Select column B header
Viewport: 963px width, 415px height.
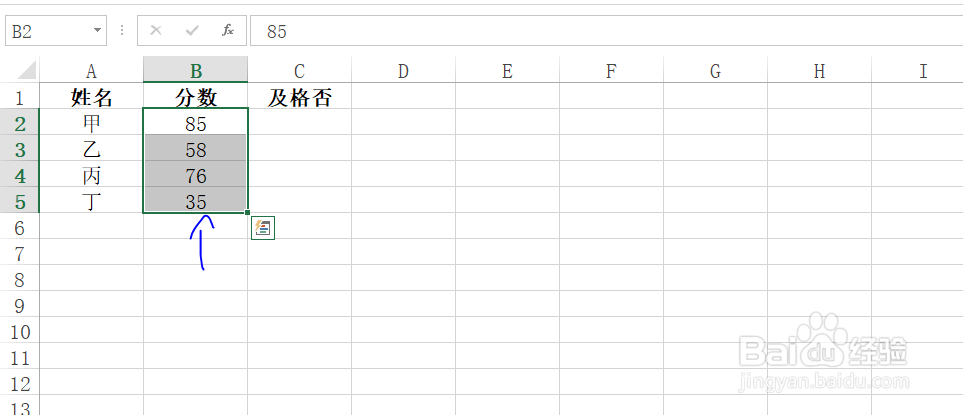pos(196,70)
